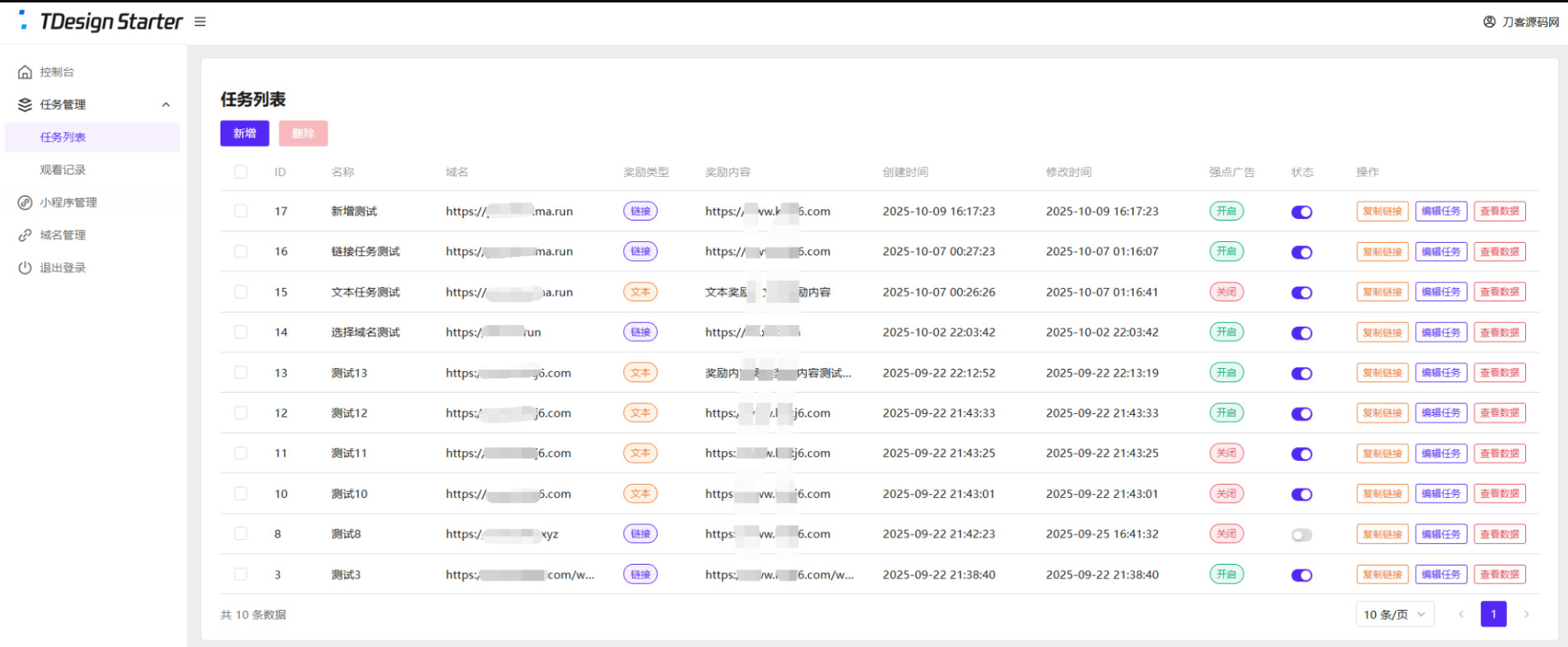Click the 任务管理 layers icon

tap(25, 105)
